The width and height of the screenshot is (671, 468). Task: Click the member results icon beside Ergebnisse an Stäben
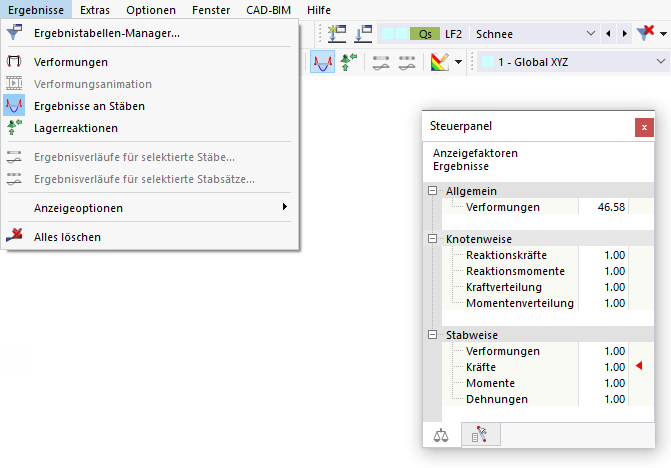(x=14, y=106)
